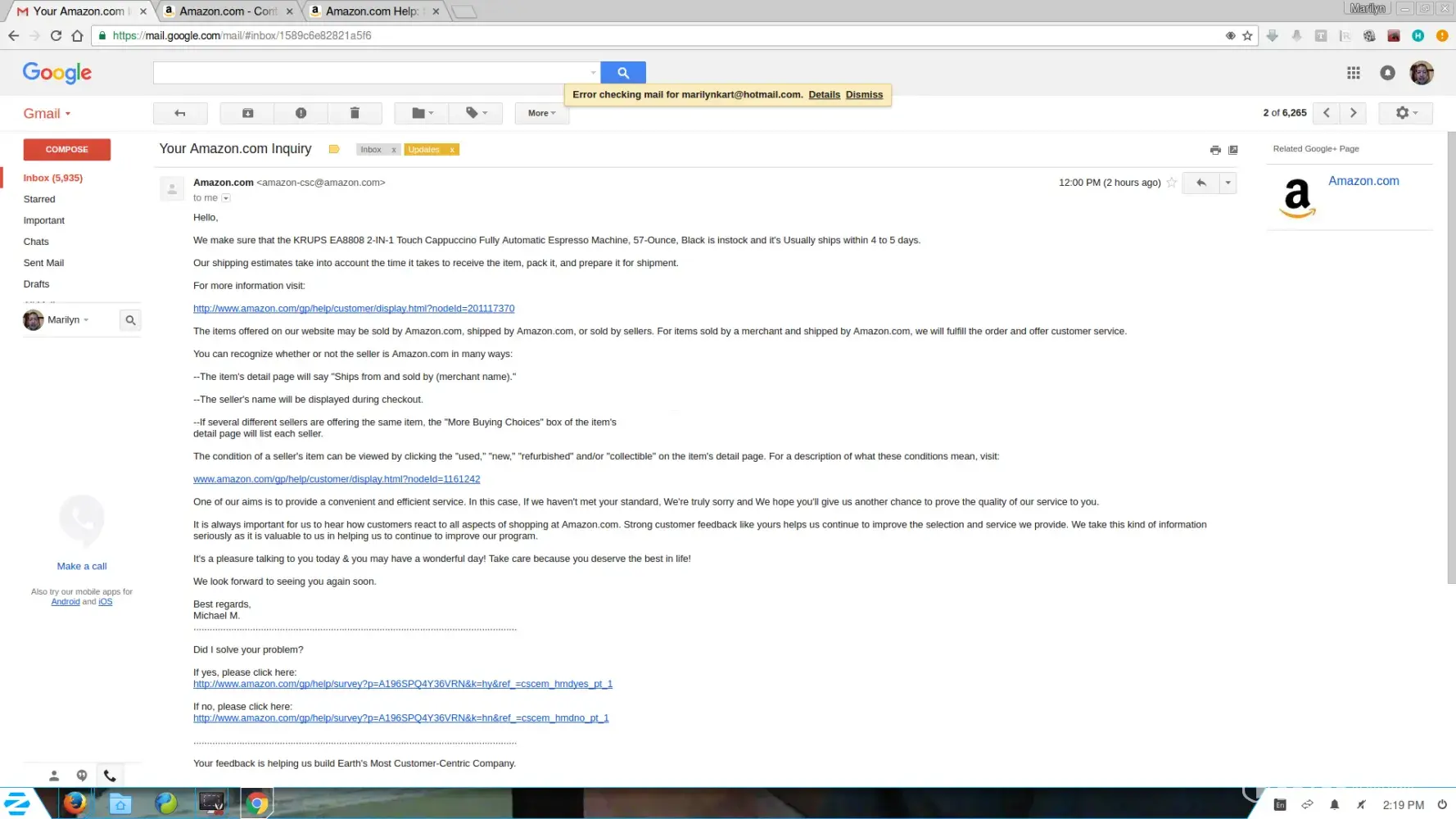Open the Important folder

pos(44,220)
